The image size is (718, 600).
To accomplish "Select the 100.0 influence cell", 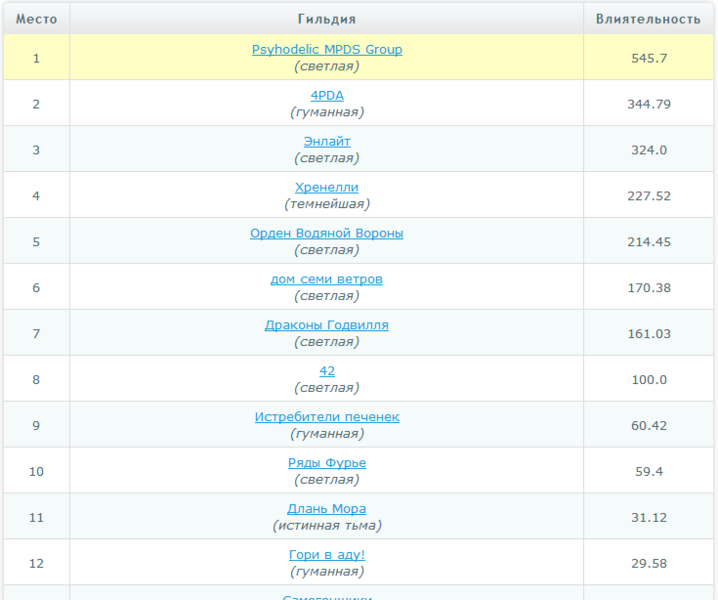I will [648, 380].
